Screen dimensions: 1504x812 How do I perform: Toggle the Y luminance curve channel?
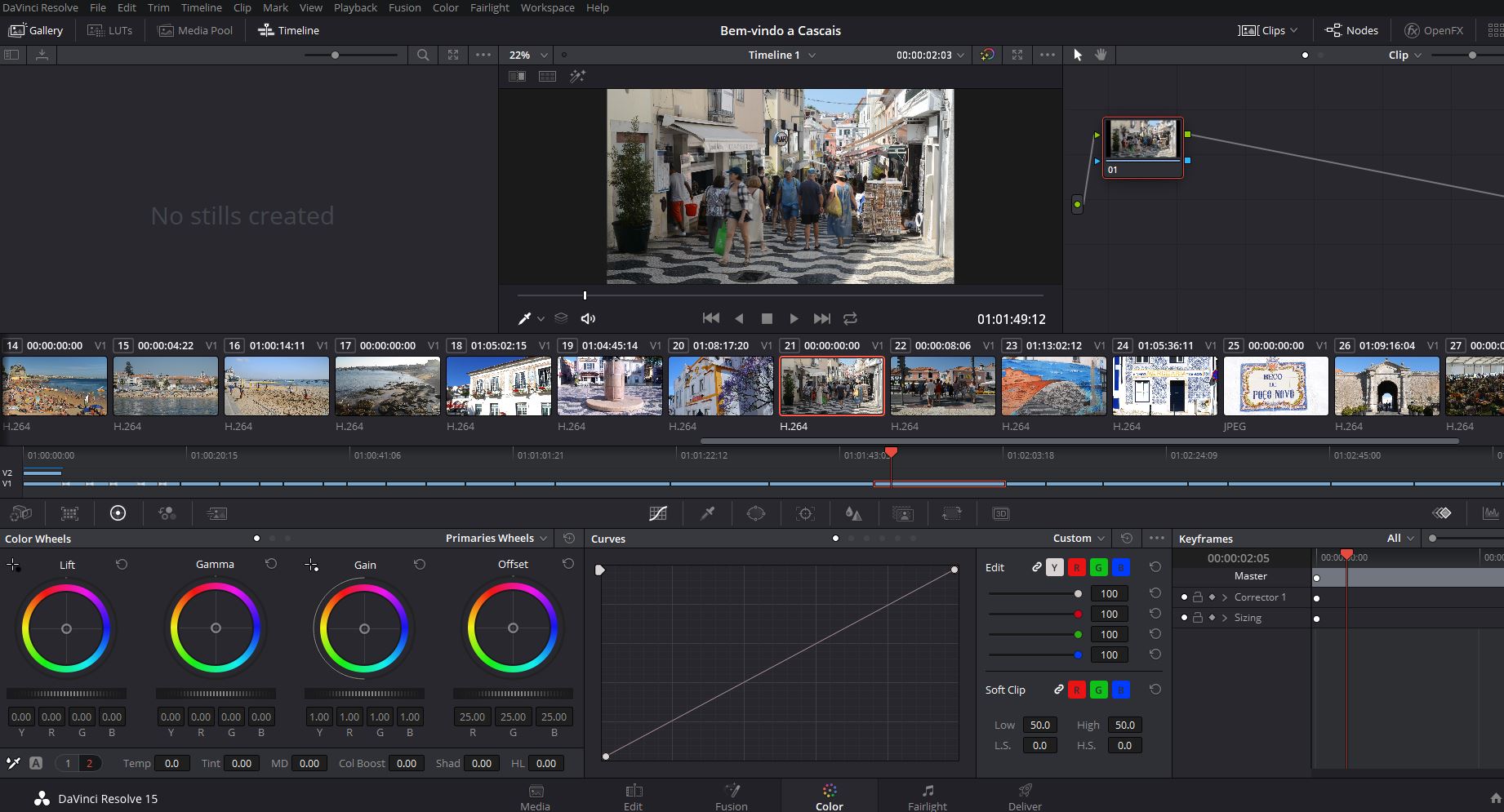click(x=1054, y=567)
